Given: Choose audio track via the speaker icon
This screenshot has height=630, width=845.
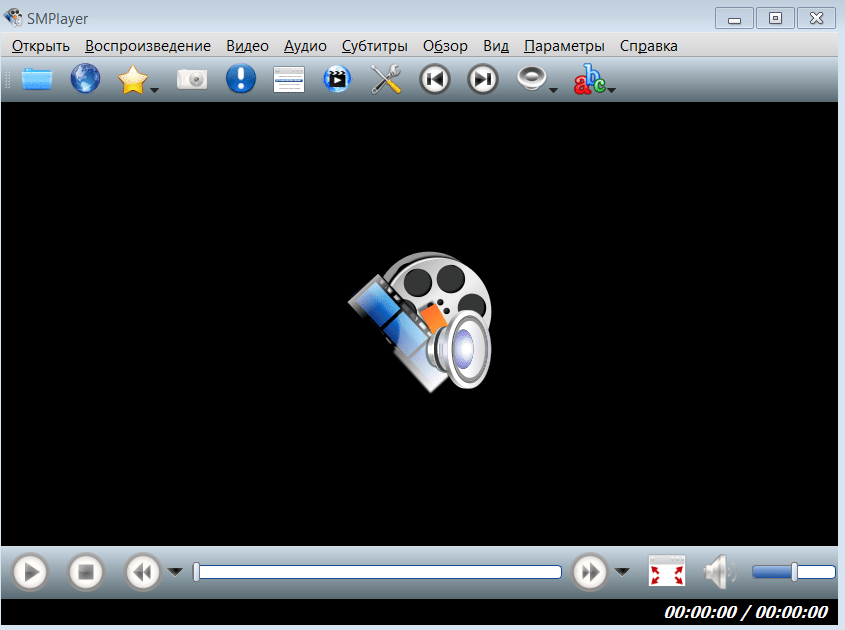Looking at the screenshot, I should [531, 79].
